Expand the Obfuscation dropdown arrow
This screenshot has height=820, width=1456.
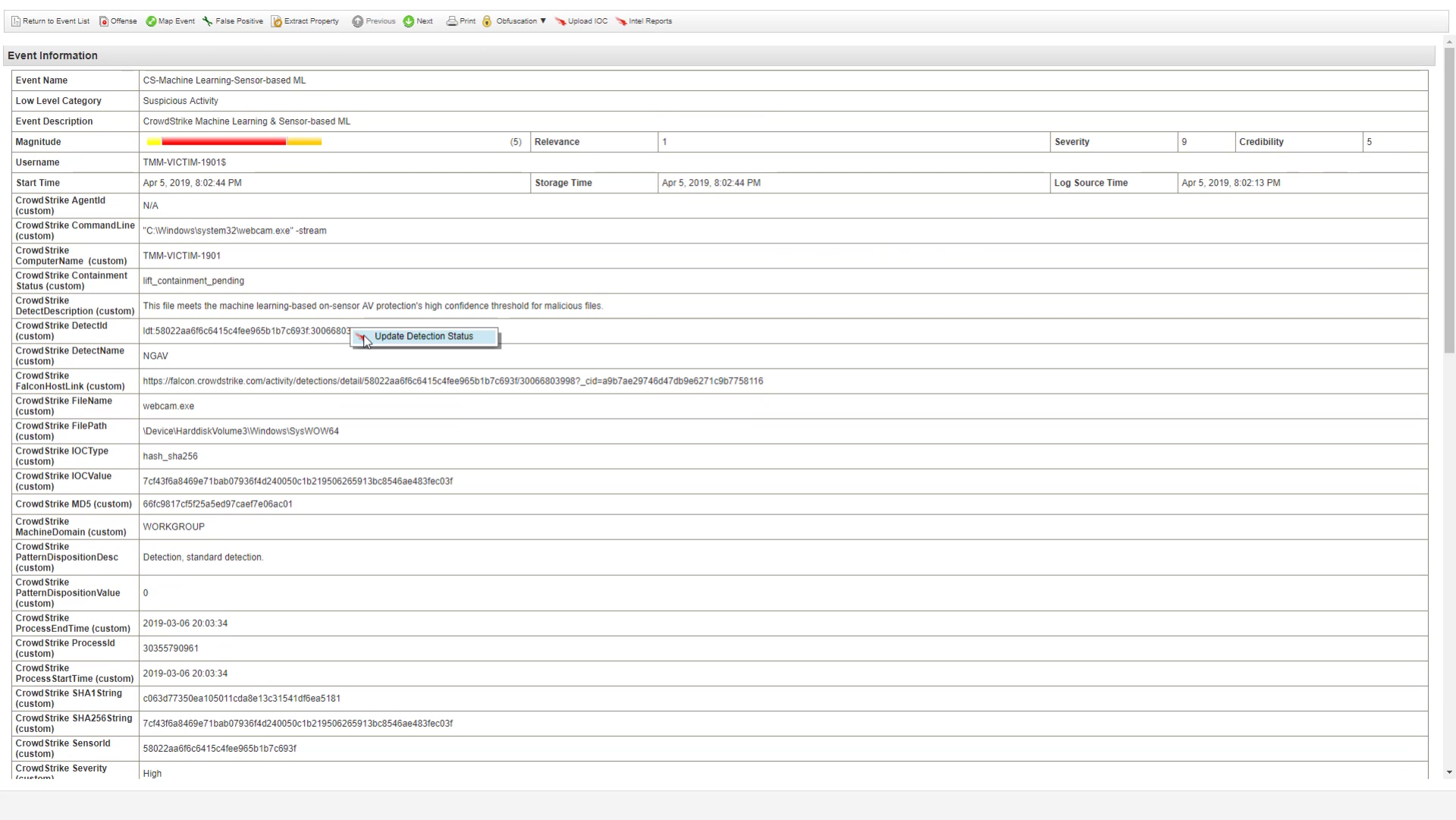point(543,21)
